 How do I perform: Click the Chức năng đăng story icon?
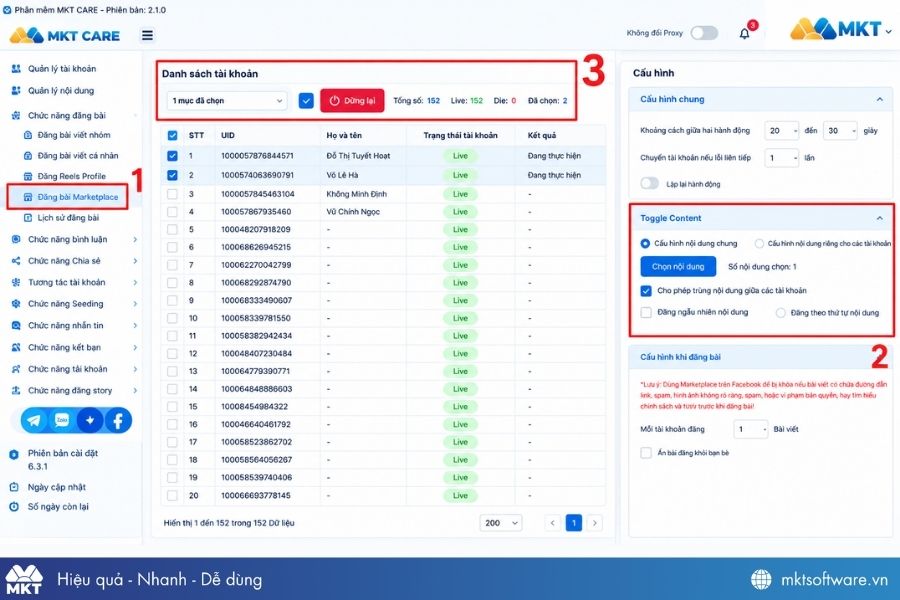pyautogui.click(x=16, y=390)
